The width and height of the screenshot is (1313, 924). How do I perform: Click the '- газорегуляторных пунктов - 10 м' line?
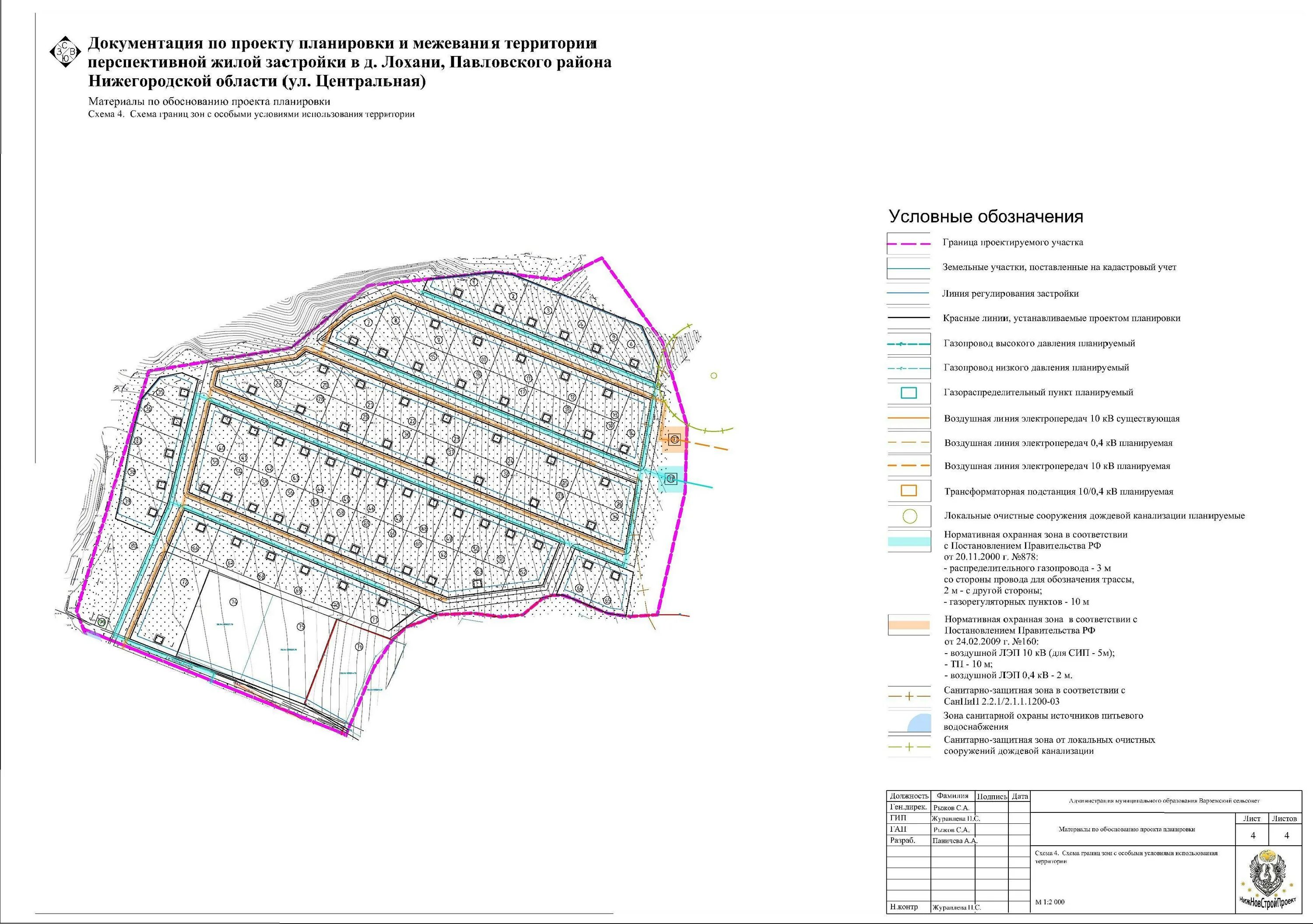pos(1016,602)
